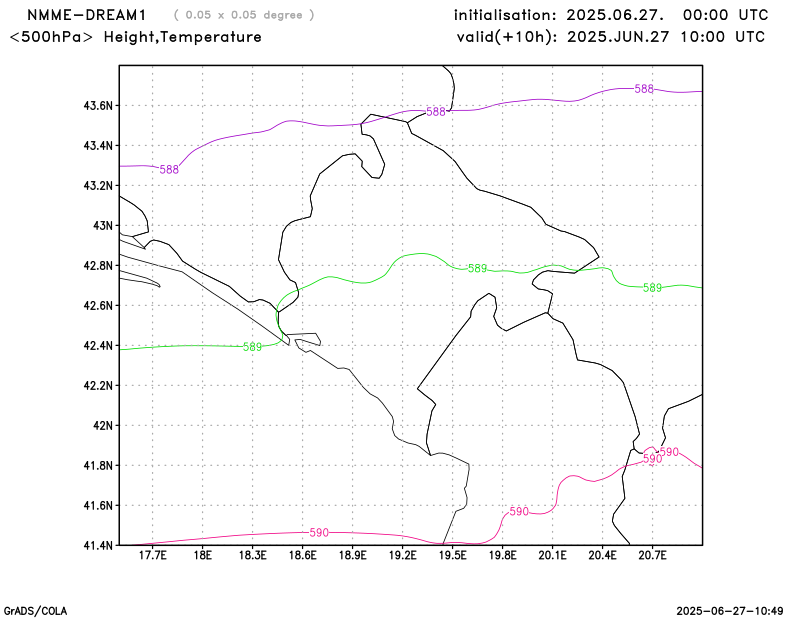Click the 18.6E longitude label

[303, 555]
